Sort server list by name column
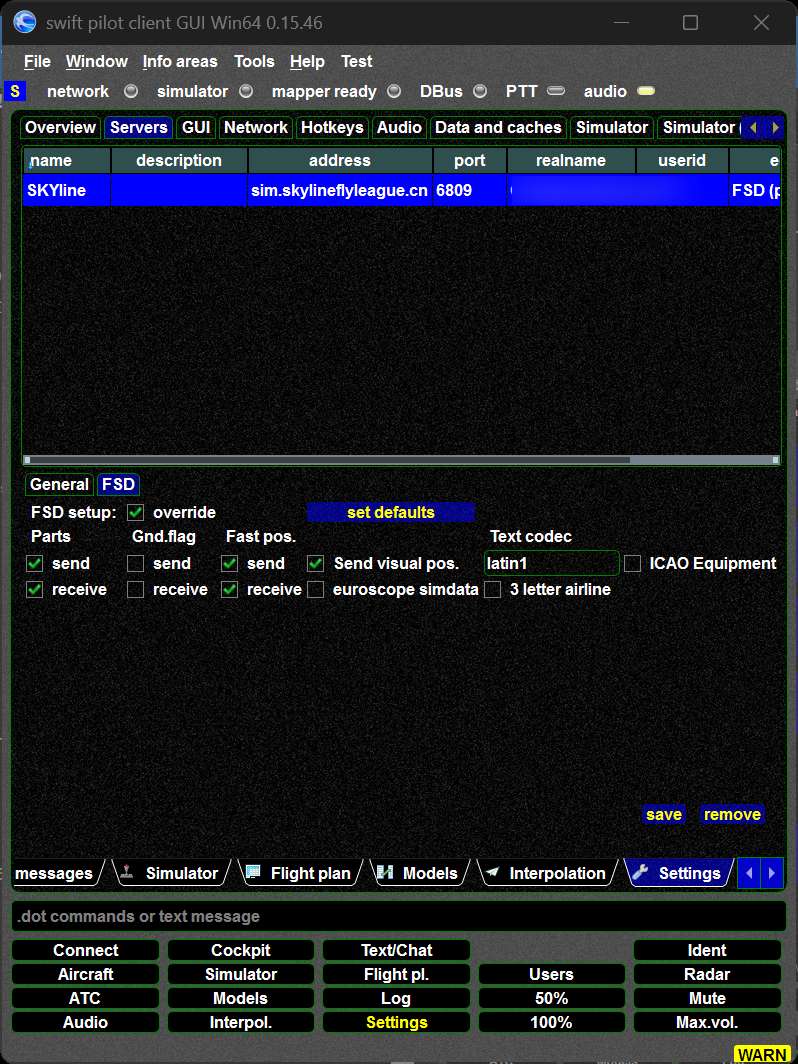This screenshot has height=1064, width=798. pyautogui.click(x=66, y=160)
